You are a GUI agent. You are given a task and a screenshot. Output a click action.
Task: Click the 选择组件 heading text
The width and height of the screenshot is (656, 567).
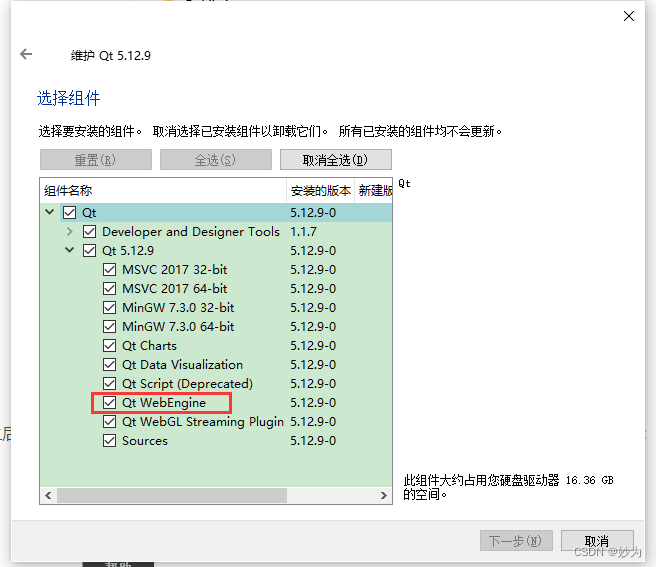69,98
